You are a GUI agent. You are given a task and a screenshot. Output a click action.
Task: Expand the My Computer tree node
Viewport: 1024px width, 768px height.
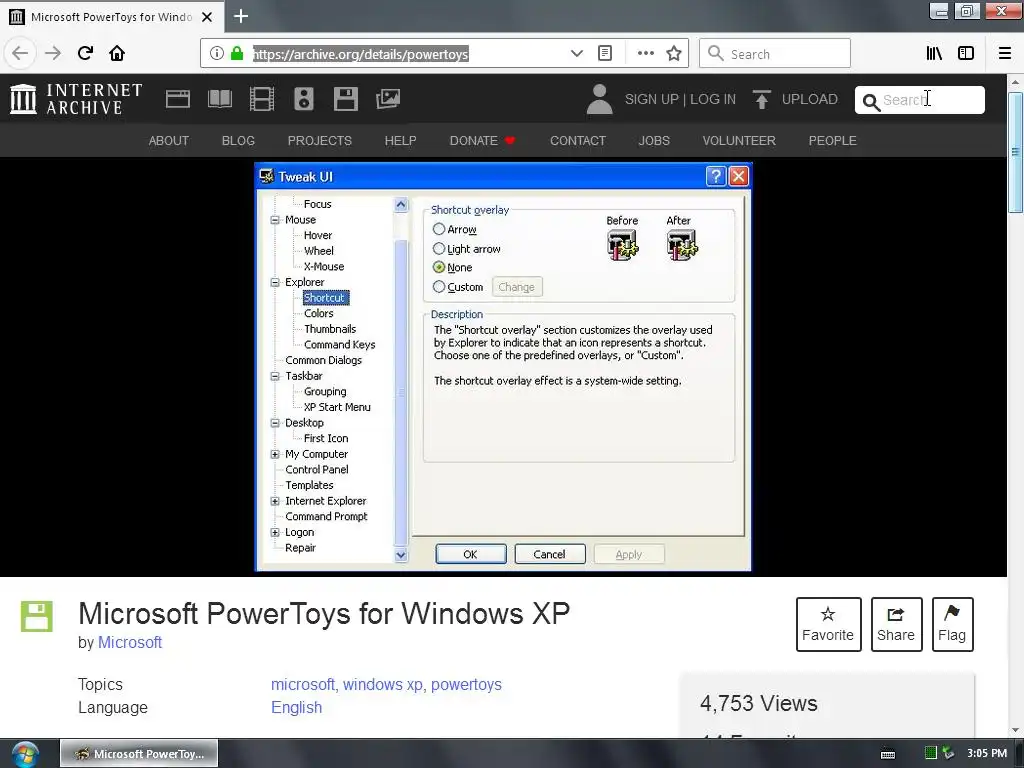275,455
